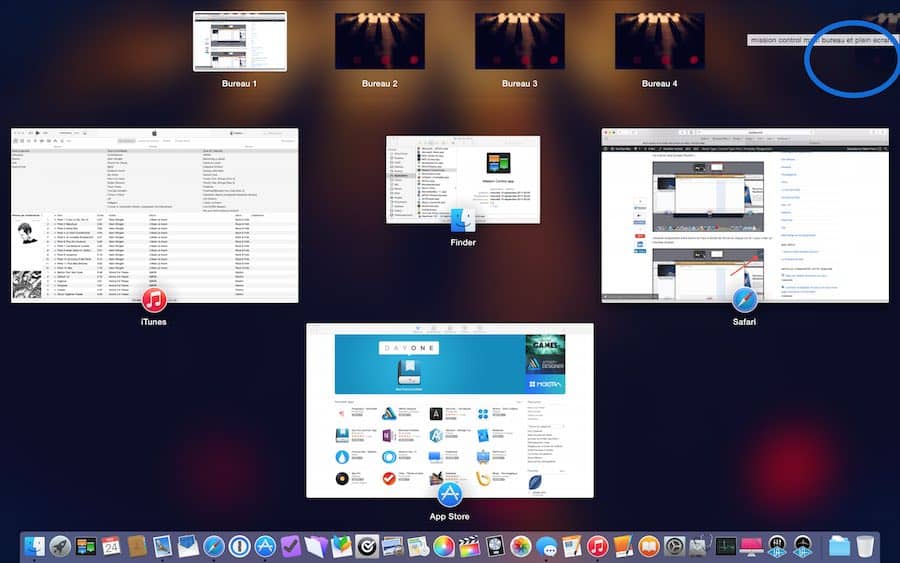Viewport: 900px width, 563px height.
Task: Open App Store icon in Dock
Action: (265, 546)
